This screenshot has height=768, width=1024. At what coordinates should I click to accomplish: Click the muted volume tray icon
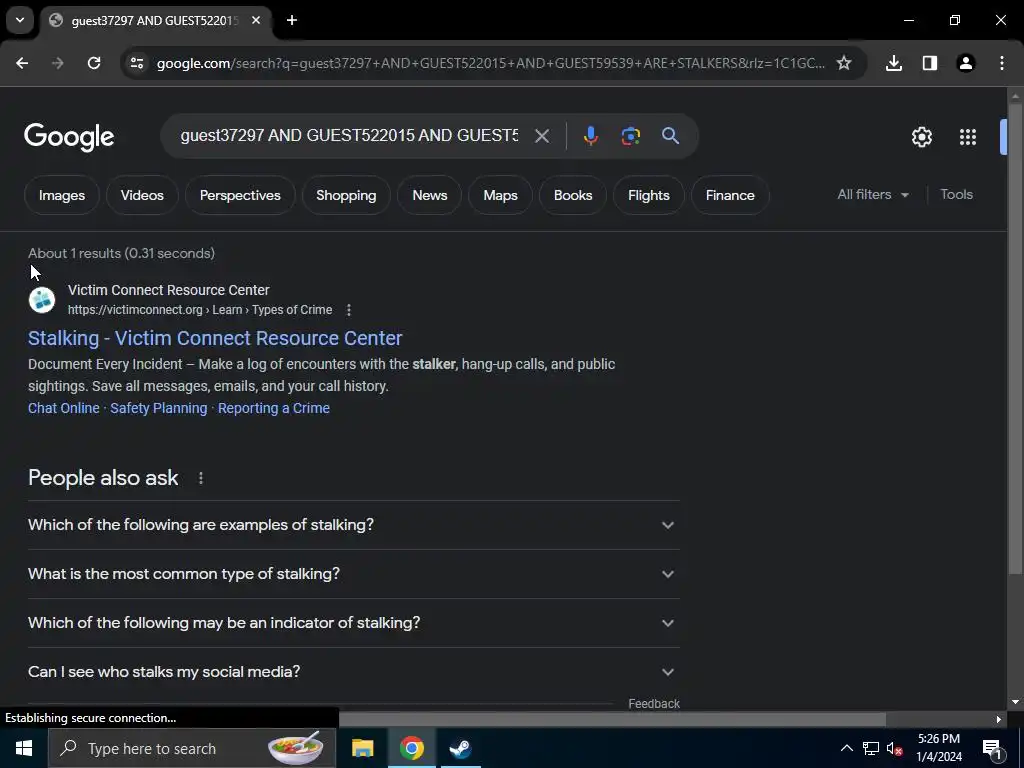(x=894, y=748)
